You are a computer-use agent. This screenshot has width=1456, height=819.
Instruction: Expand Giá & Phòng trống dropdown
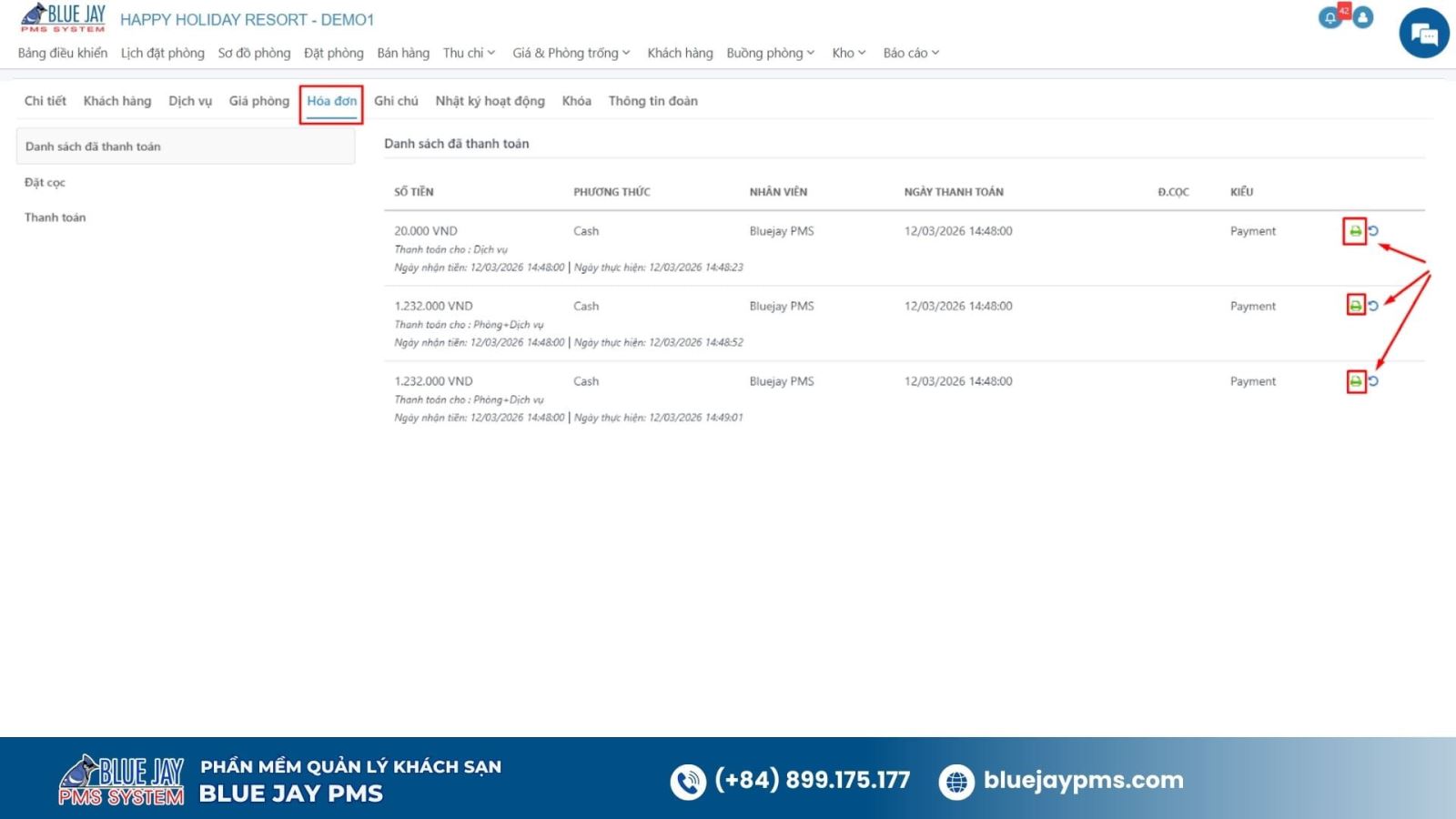(571, 53)
